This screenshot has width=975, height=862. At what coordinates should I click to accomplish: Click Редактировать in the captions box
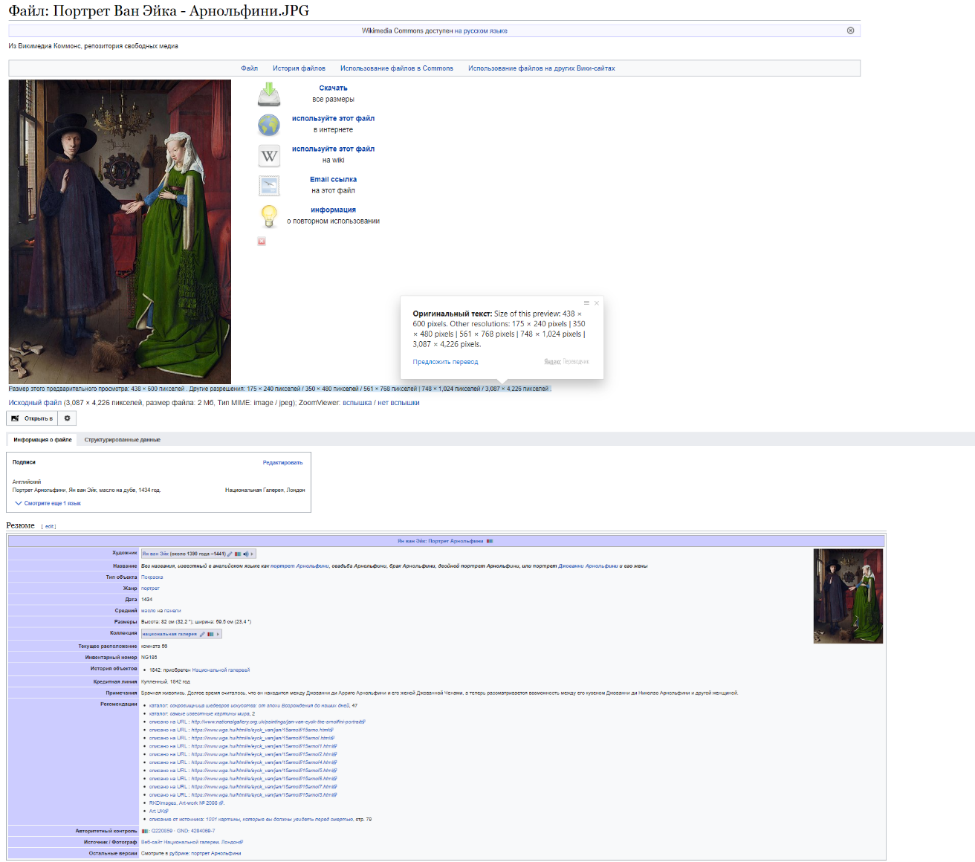point(282,462)
